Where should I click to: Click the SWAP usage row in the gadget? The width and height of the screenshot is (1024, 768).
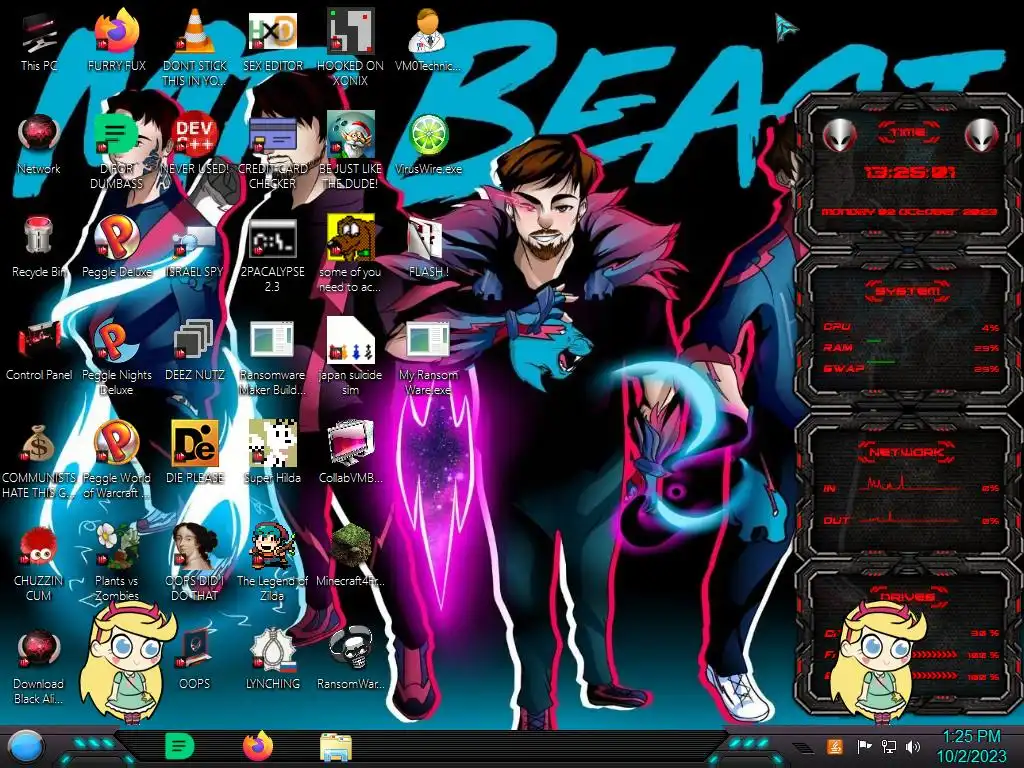(x=910, y=368)
